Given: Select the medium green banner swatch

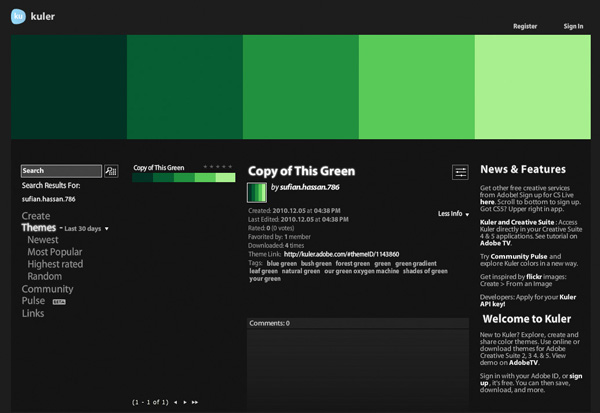Looking at the screenshot, I should point(301,87).
